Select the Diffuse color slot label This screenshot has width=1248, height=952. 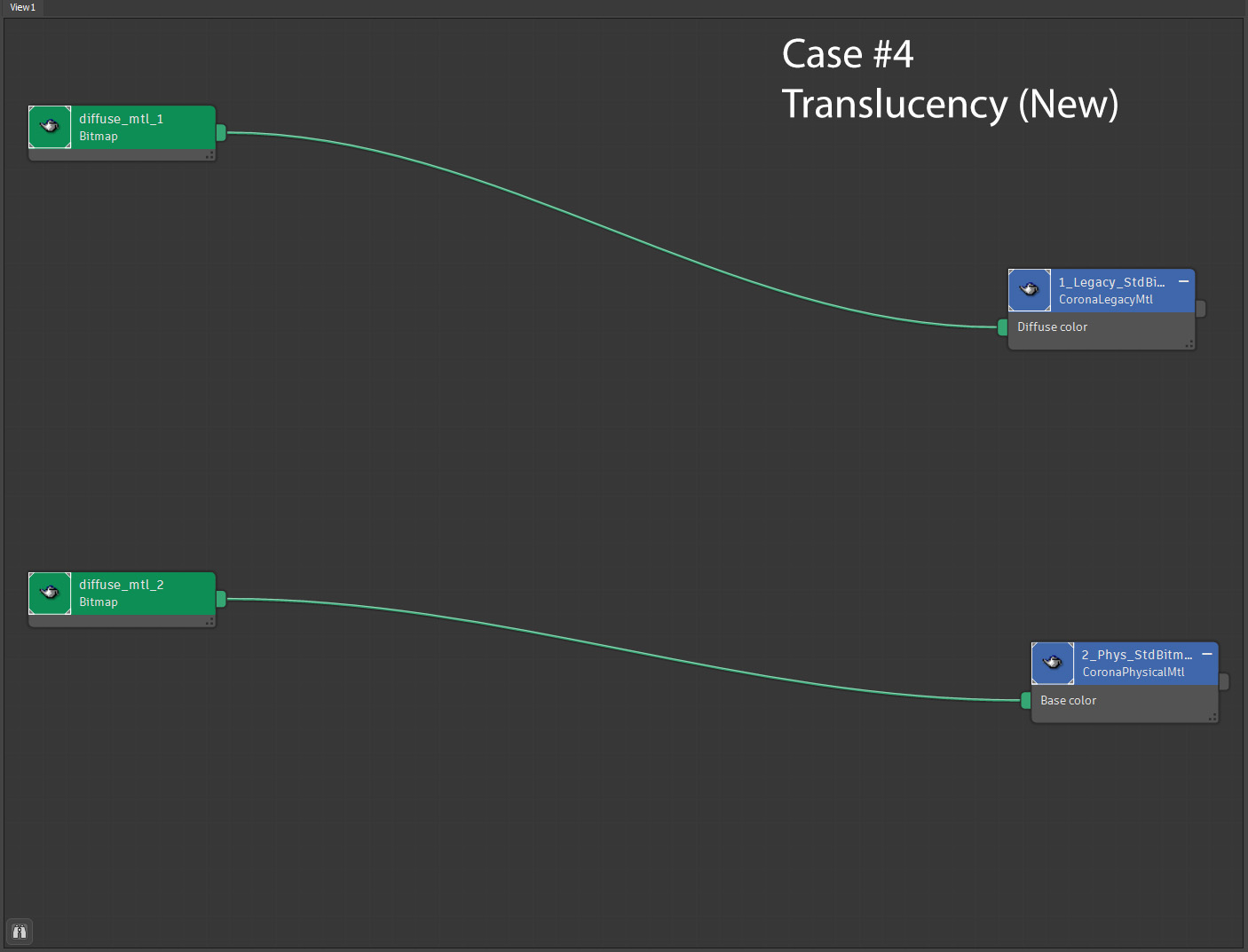pos(1052,327)
